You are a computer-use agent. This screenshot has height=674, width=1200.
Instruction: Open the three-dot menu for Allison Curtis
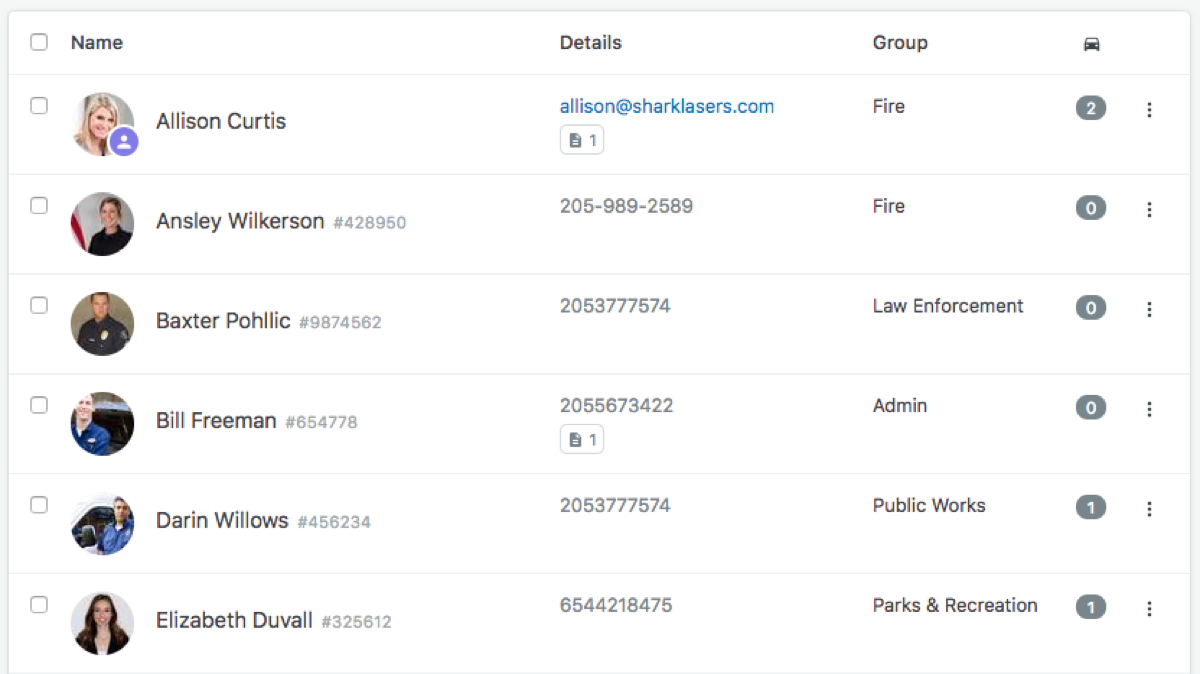(x=1149, y=110)
